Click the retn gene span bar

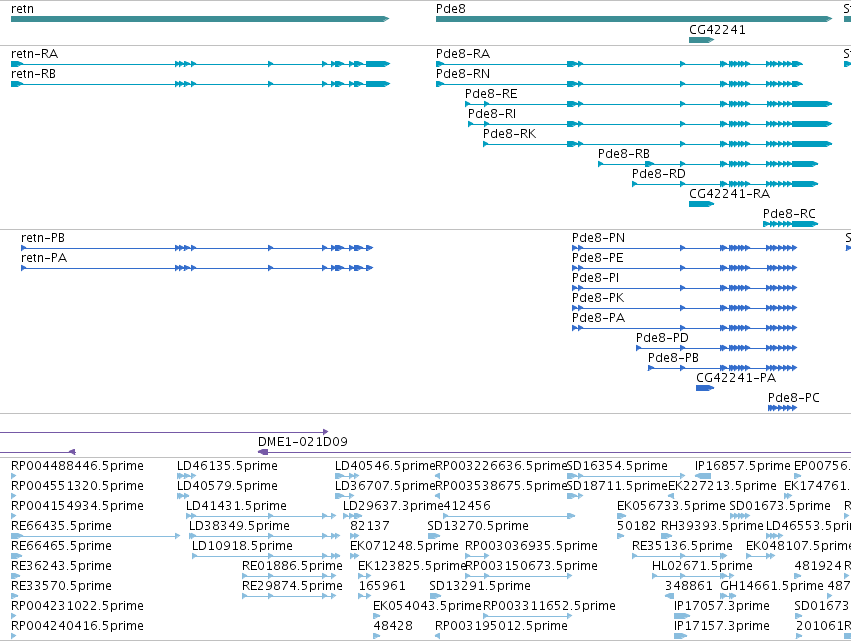tap(200, 19)
